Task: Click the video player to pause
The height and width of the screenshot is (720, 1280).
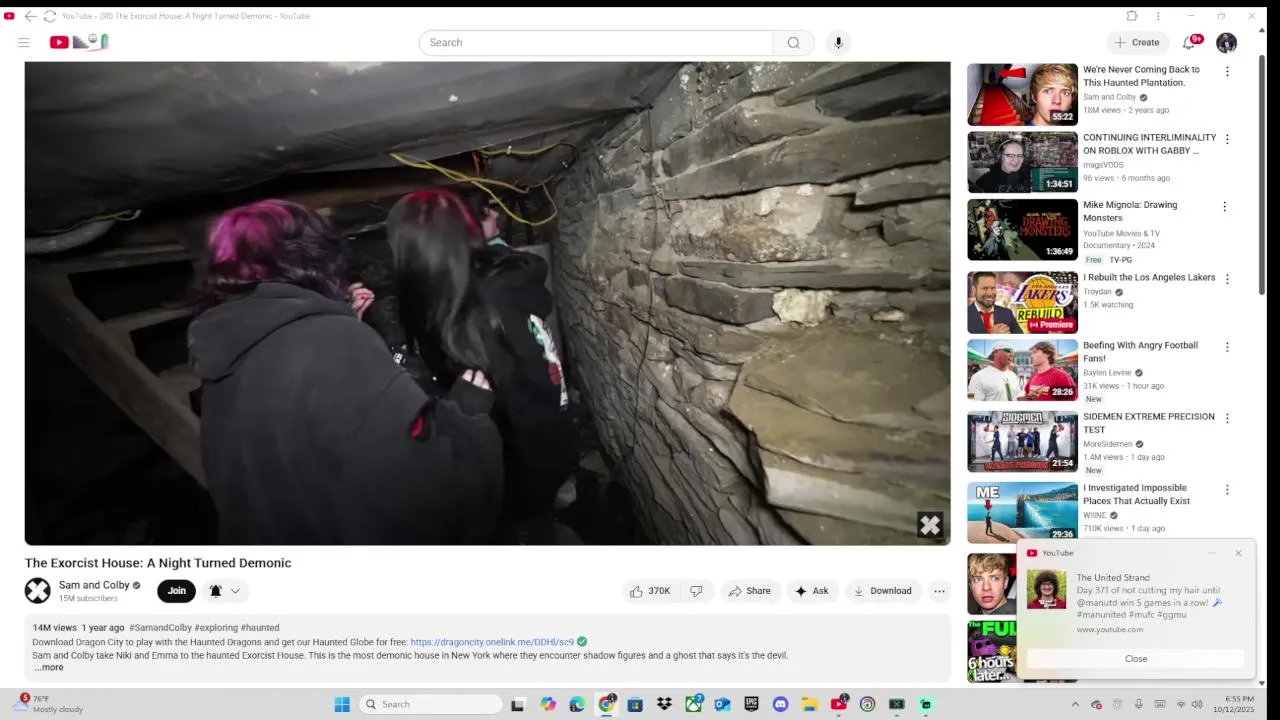Action: [487, 303]
